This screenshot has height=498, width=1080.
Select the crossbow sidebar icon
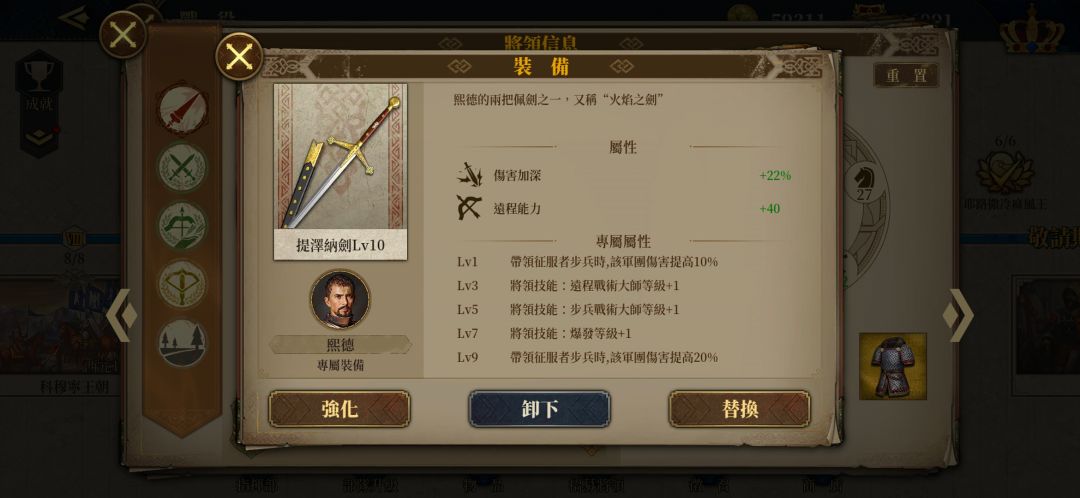click(x=182, y=283)
